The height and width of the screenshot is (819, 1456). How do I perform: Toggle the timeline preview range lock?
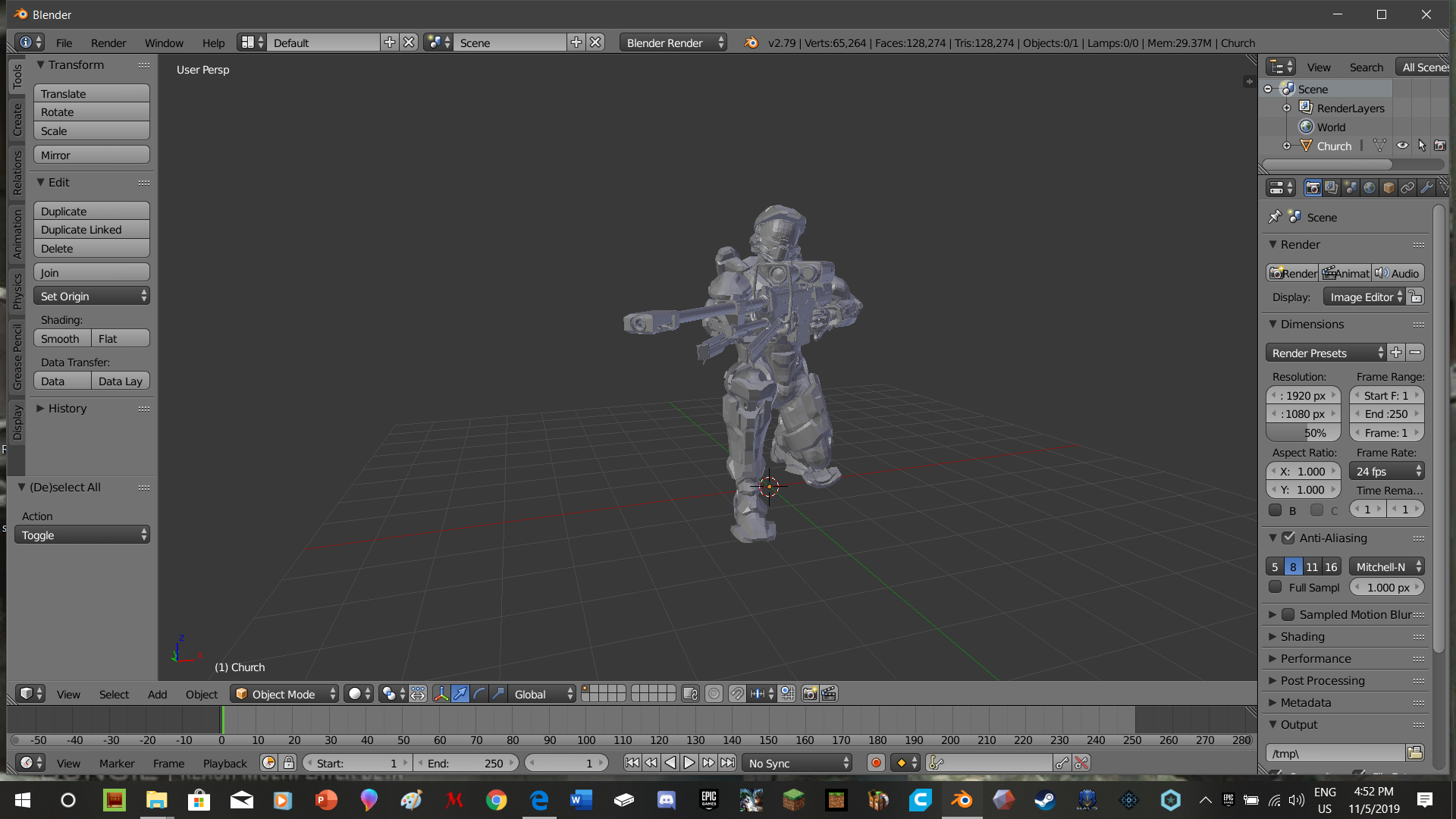288,763
